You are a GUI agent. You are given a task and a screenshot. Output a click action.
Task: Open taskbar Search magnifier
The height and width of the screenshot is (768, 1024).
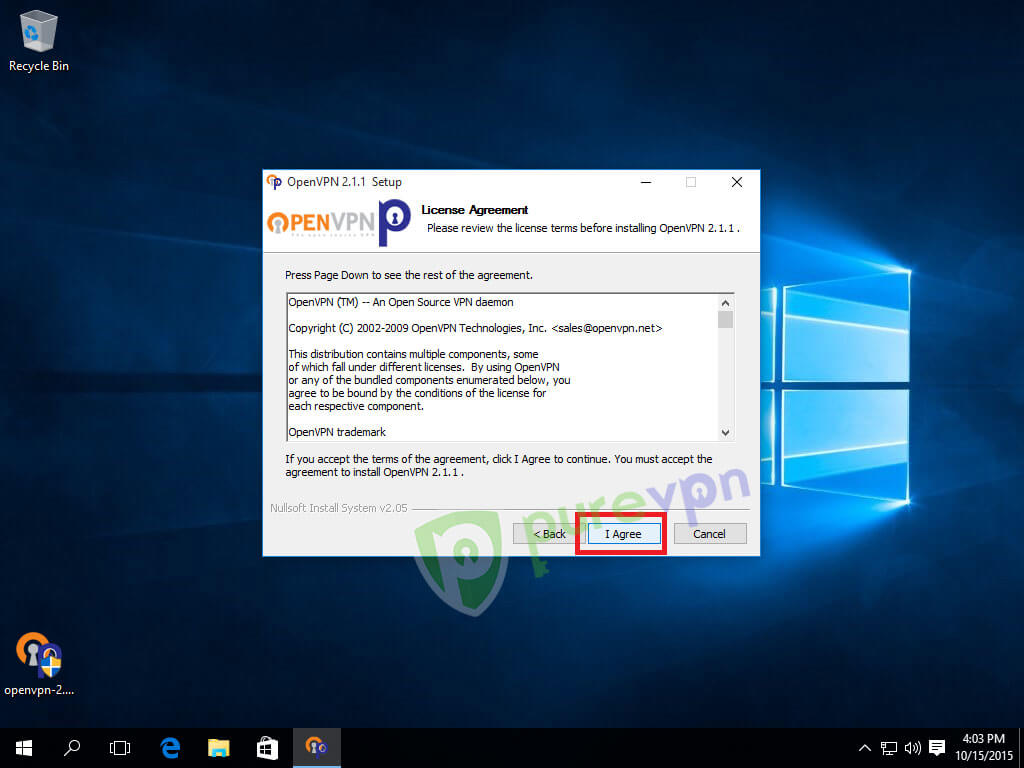[x=72, y=748]
